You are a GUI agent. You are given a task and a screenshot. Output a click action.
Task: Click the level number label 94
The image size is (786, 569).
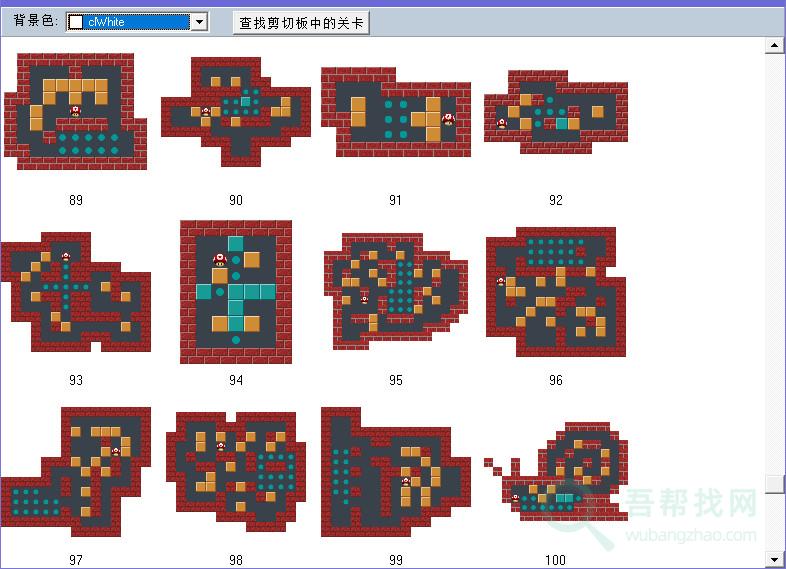(x=236, y=380)
